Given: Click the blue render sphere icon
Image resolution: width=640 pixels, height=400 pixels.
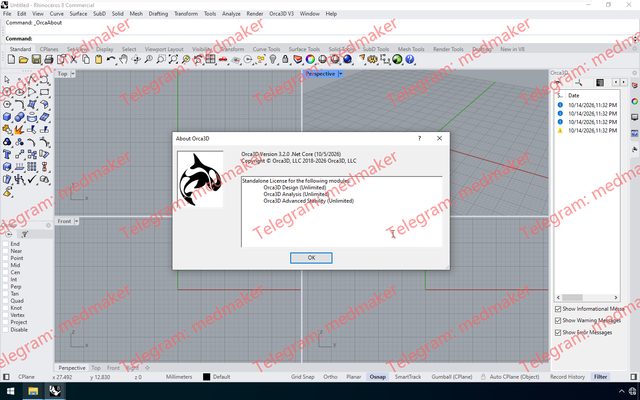Looking at the screenshot, I should pyautogui.click(x=347, y=60).
